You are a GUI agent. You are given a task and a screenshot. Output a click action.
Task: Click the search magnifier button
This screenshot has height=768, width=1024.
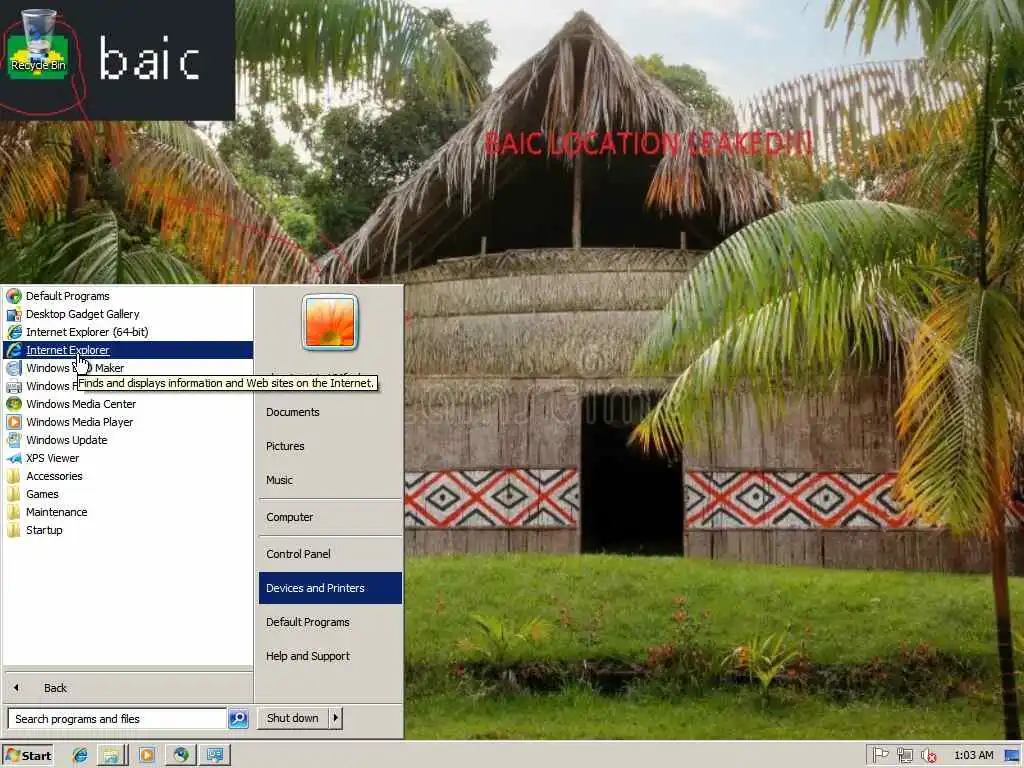(x=238, y=718)
